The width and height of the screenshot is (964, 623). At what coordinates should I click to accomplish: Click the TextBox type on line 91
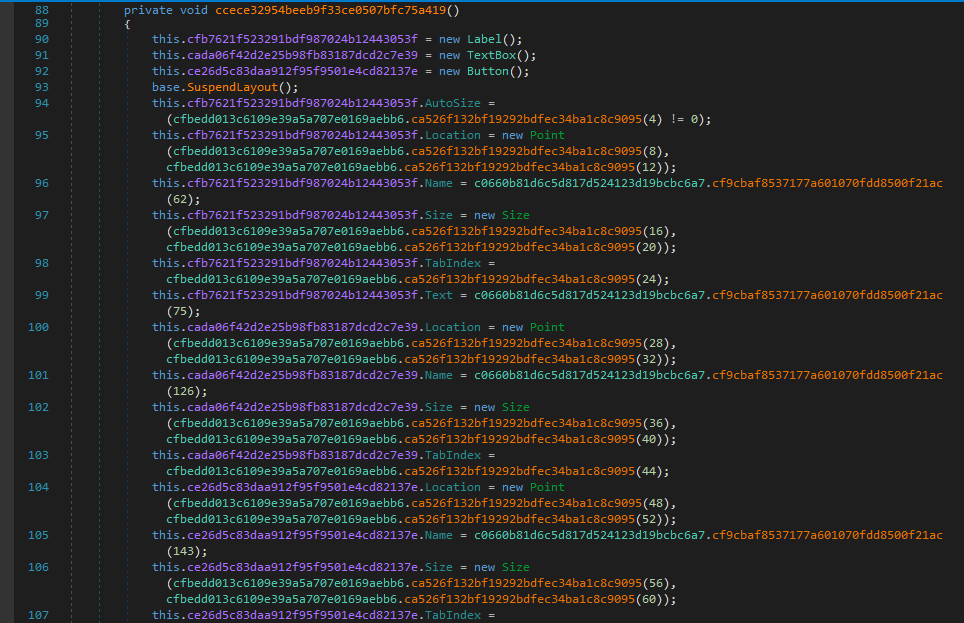(x=491, y=55)
